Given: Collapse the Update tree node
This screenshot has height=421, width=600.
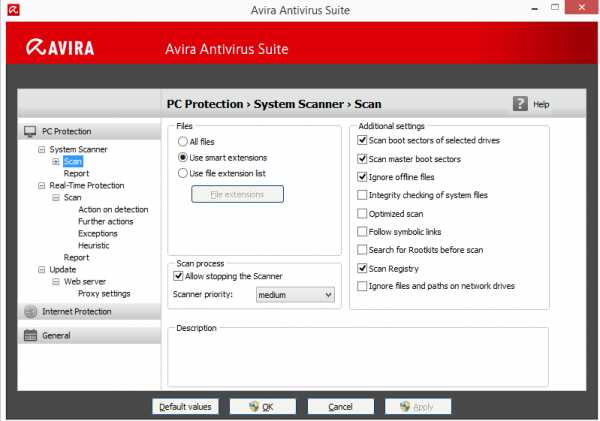Looking at the screenshot, I should tap(41, 270).
